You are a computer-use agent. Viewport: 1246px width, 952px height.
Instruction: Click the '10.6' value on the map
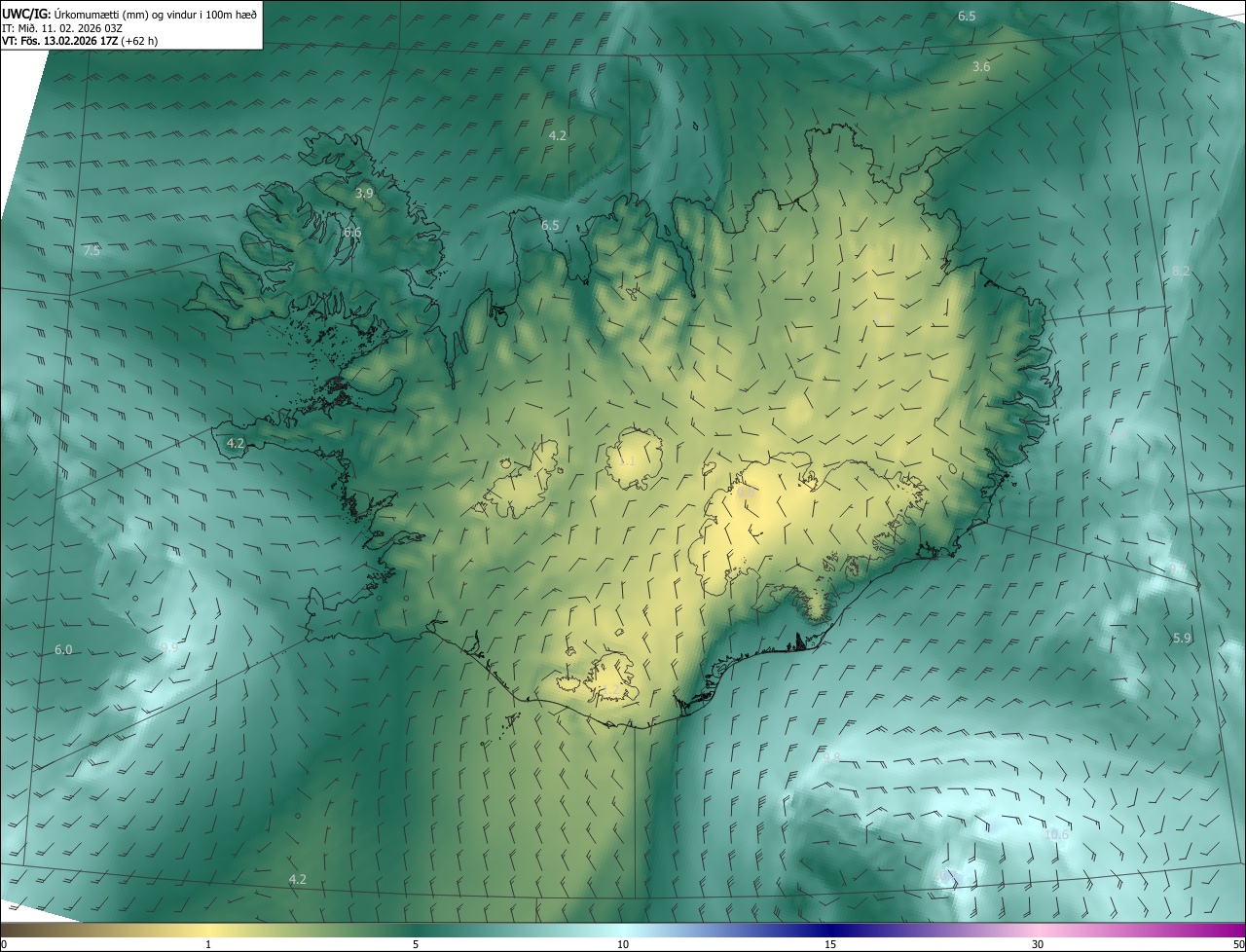1056,834
